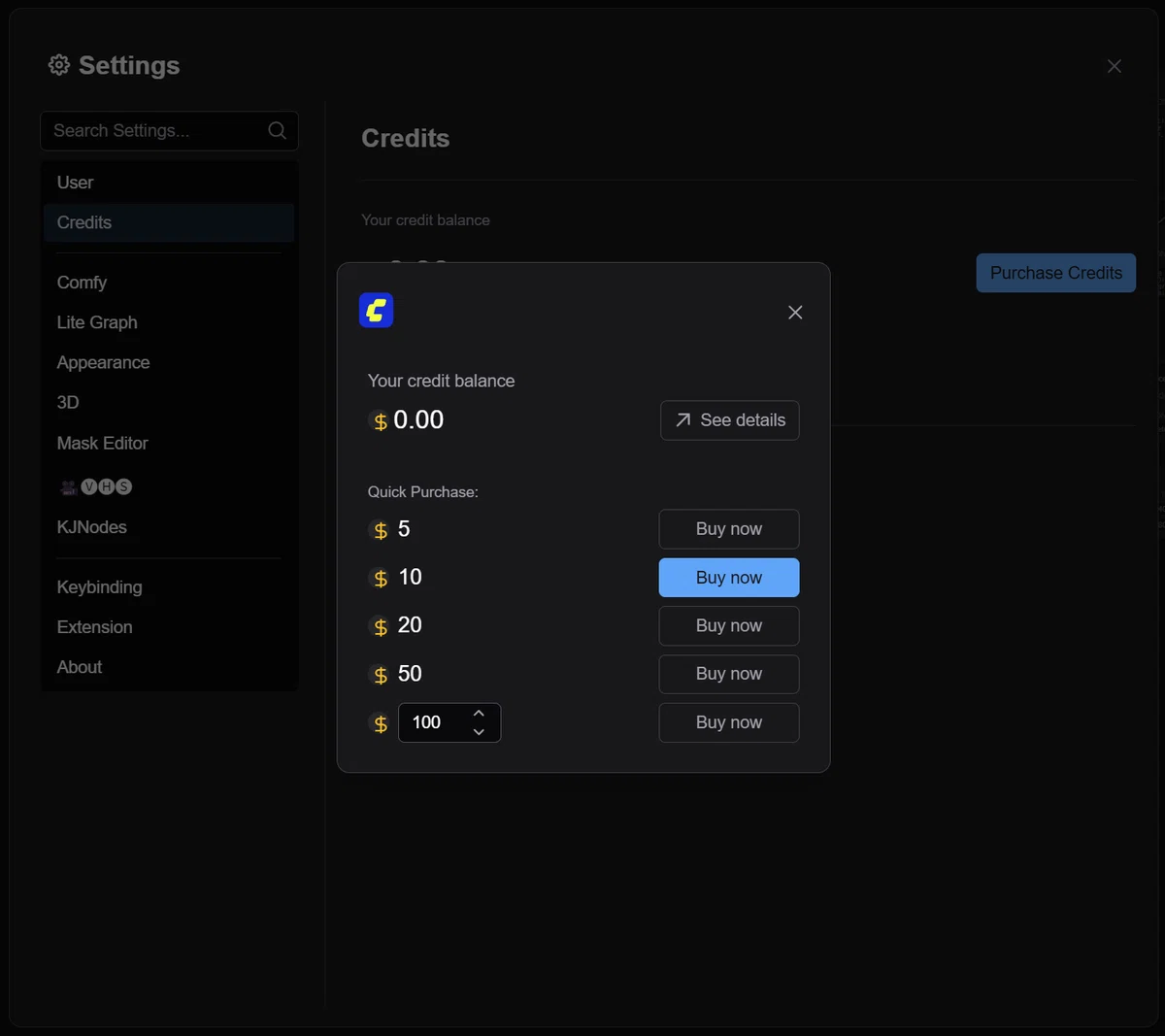Click dollar coin icon beside custom amount
This screenshot has width=1165, height=1036.
point(381,723)
